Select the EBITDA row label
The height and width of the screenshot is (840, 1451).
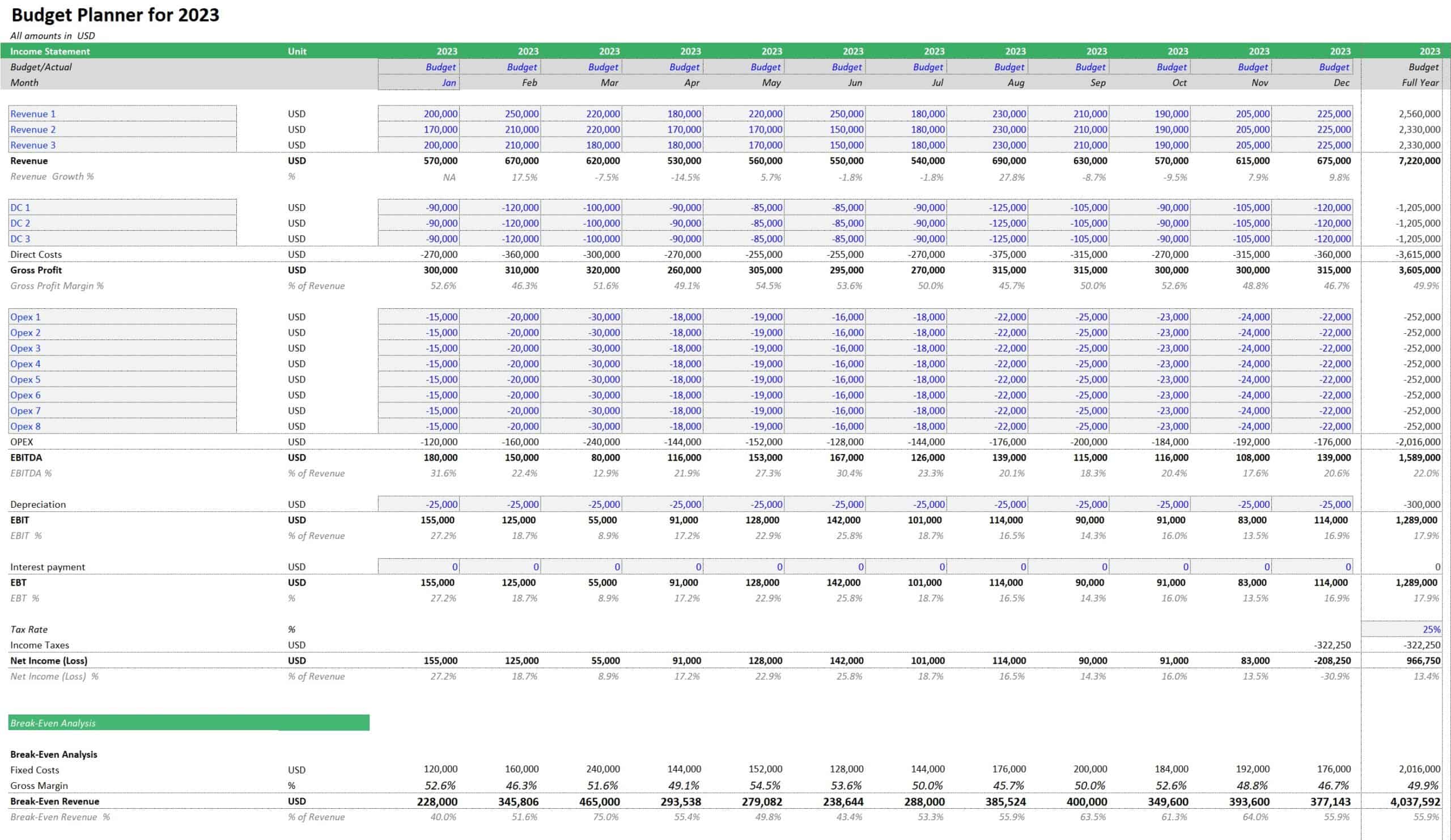point(26,457)
